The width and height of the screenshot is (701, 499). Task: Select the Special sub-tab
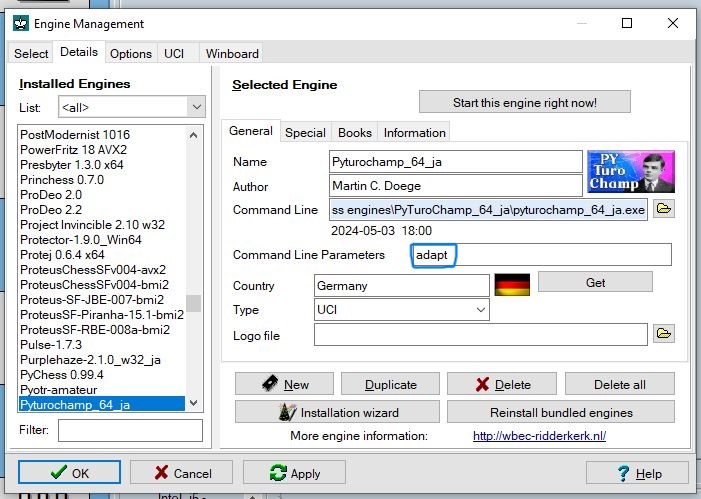305,133
